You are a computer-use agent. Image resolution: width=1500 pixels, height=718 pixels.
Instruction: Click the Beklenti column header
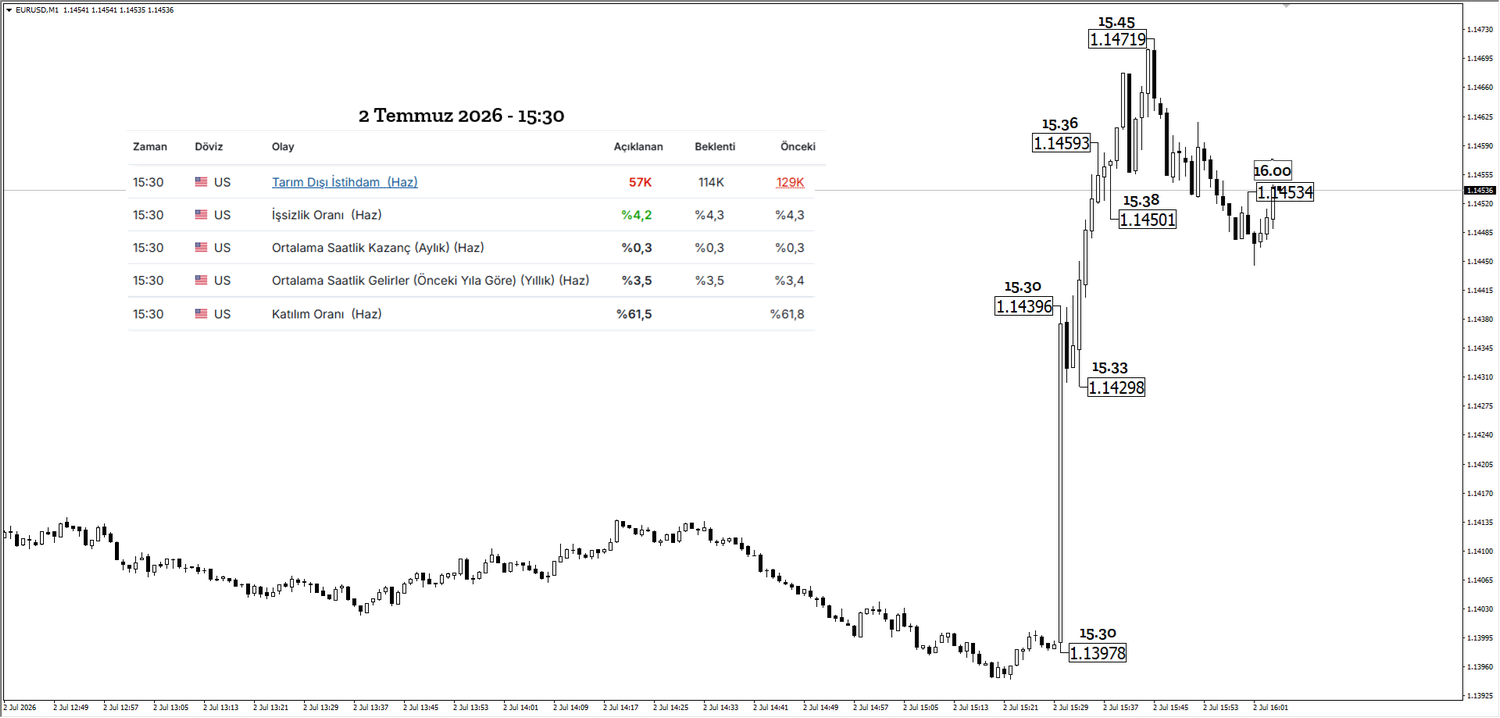click(715, 147)
